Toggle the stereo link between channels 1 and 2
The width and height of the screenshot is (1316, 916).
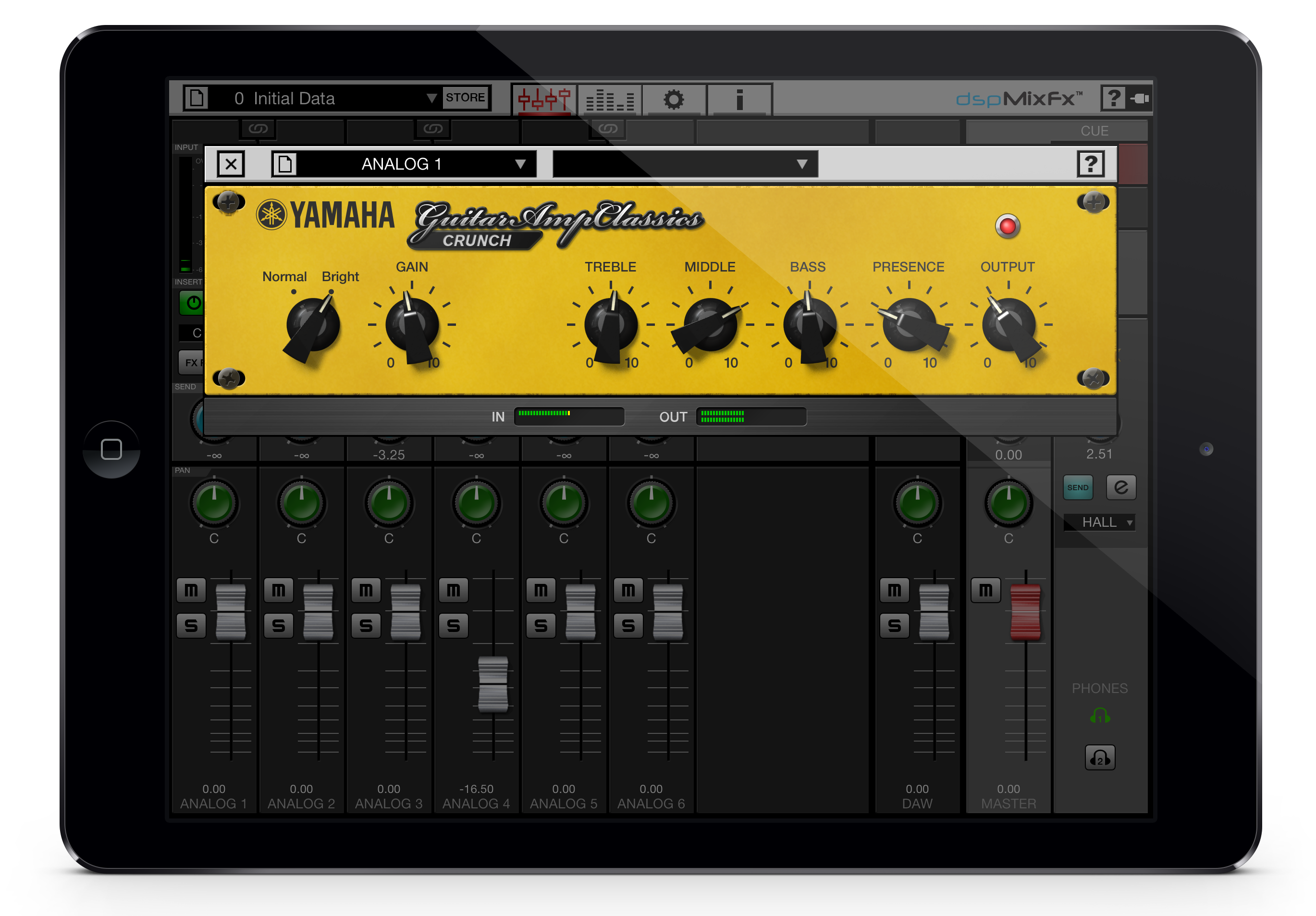[x=258, y=129]
